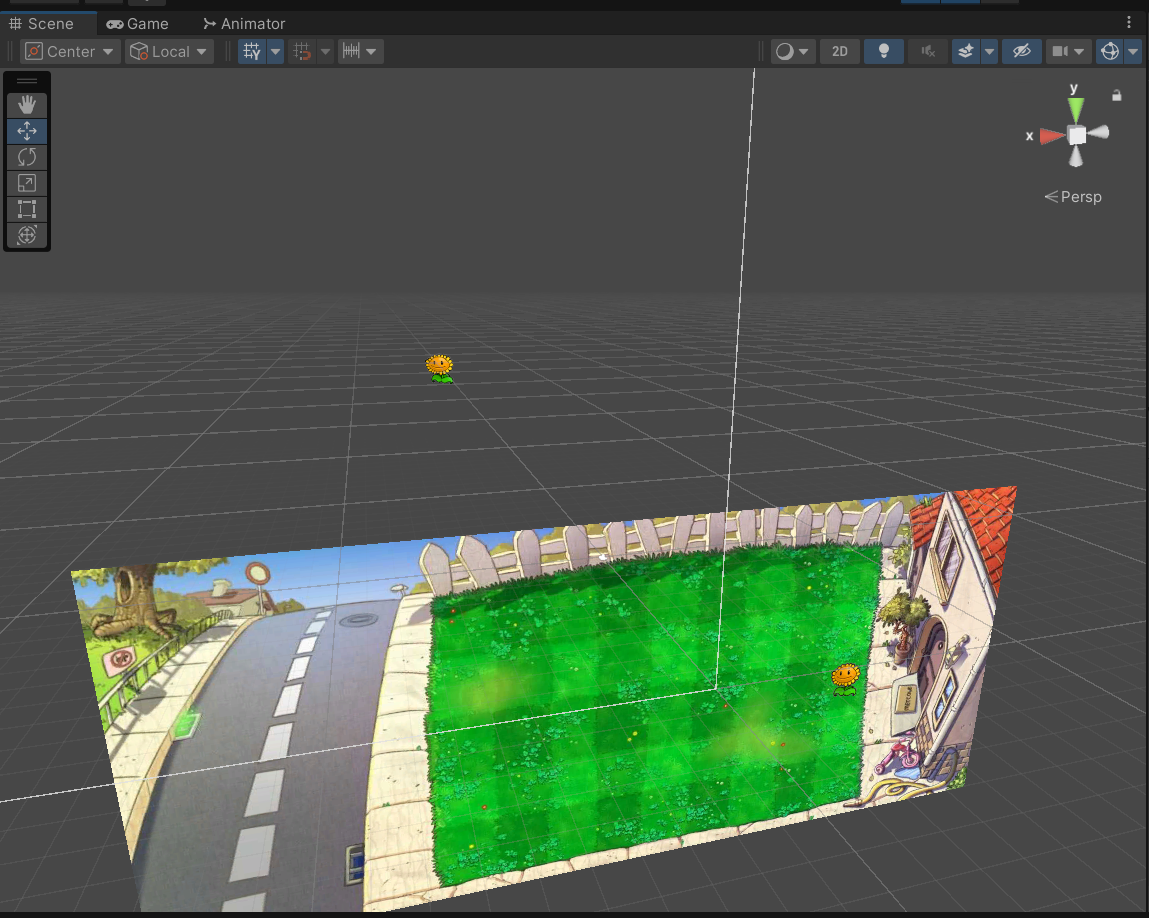Toggle scene audio mute icon
This screenshot has width=1149, height=918.
pyautogui.click(x=928, y=51)
